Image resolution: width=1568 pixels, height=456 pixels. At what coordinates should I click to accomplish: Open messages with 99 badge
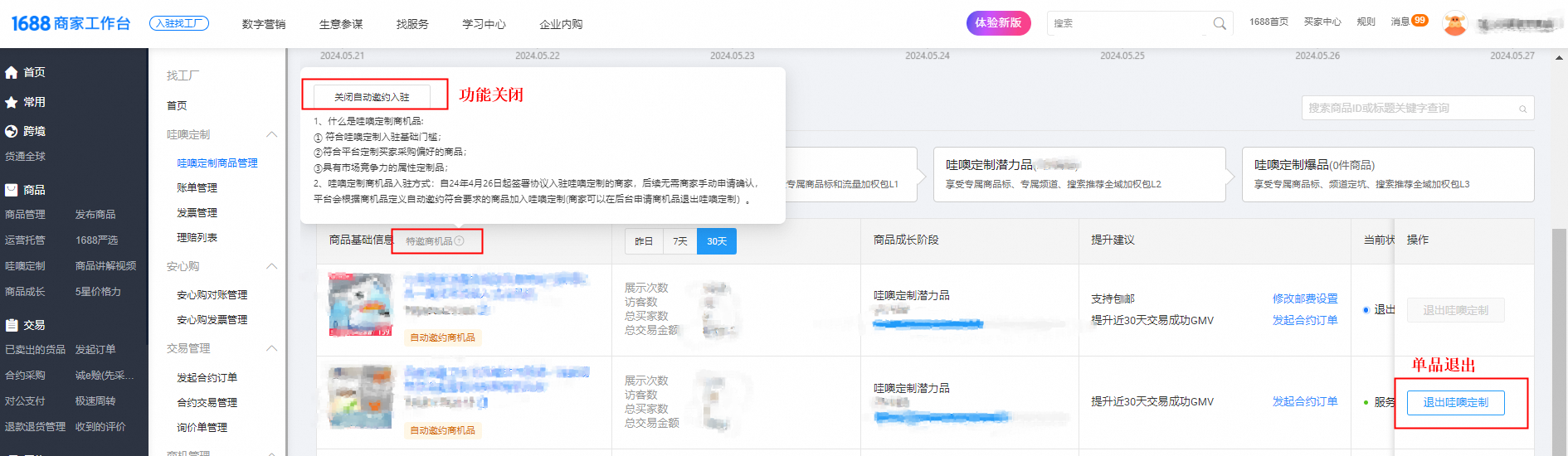pyautogui.click(x=1410, y=22)
